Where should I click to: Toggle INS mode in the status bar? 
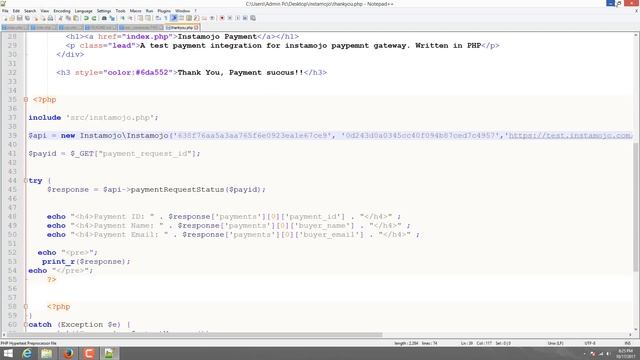pyautogui.click(x=628, y=343)
